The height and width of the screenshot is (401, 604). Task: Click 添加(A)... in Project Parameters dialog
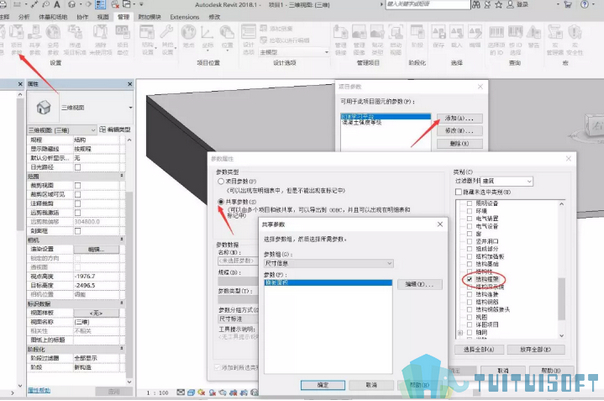[x=459, y=118]
